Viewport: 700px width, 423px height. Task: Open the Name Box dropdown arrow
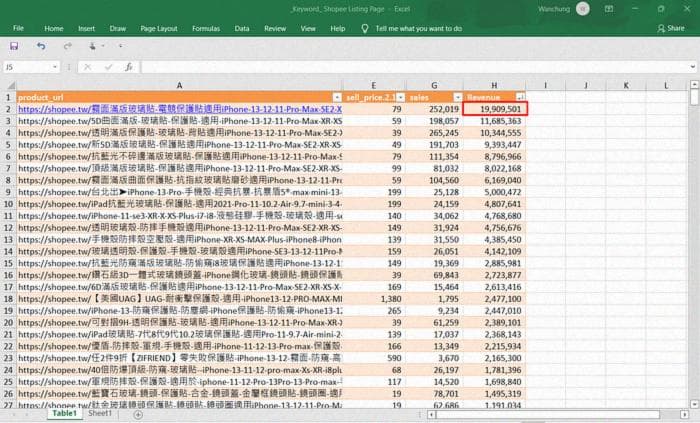[55, 67]
